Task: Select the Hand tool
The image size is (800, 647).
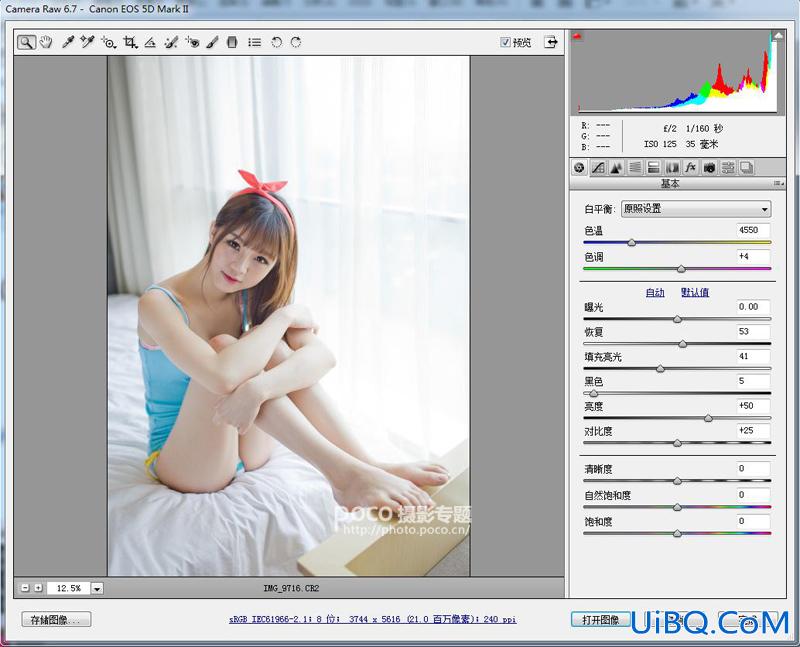Action: coord(46,42)
